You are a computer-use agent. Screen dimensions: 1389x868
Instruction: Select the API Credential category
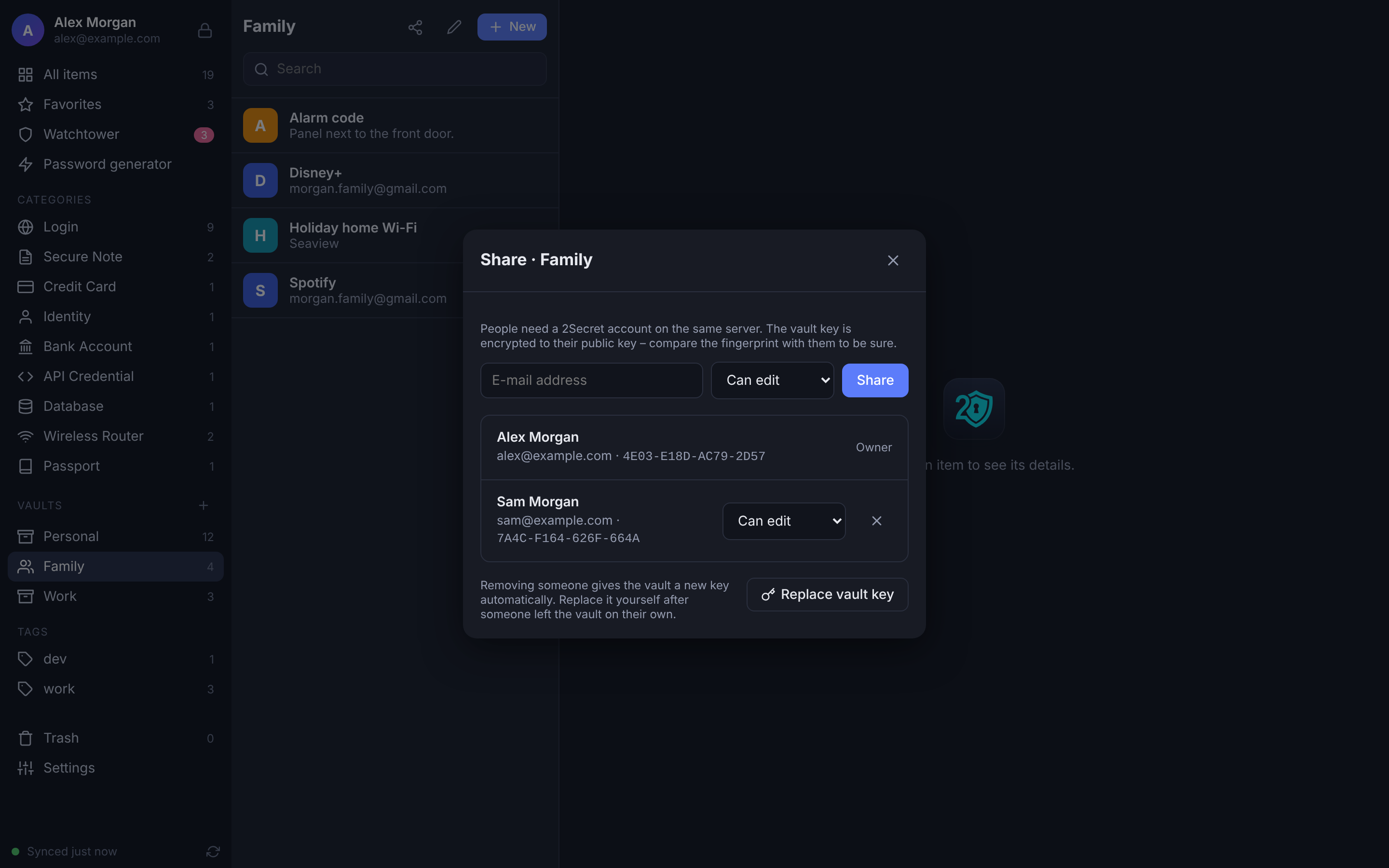115,377
